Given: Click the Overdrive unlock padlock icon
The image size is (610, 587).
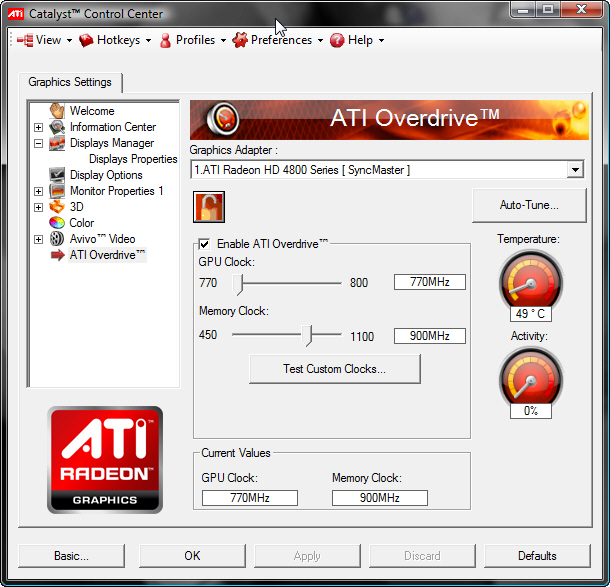Looking at the screenshot, I should tap(209, 207).
